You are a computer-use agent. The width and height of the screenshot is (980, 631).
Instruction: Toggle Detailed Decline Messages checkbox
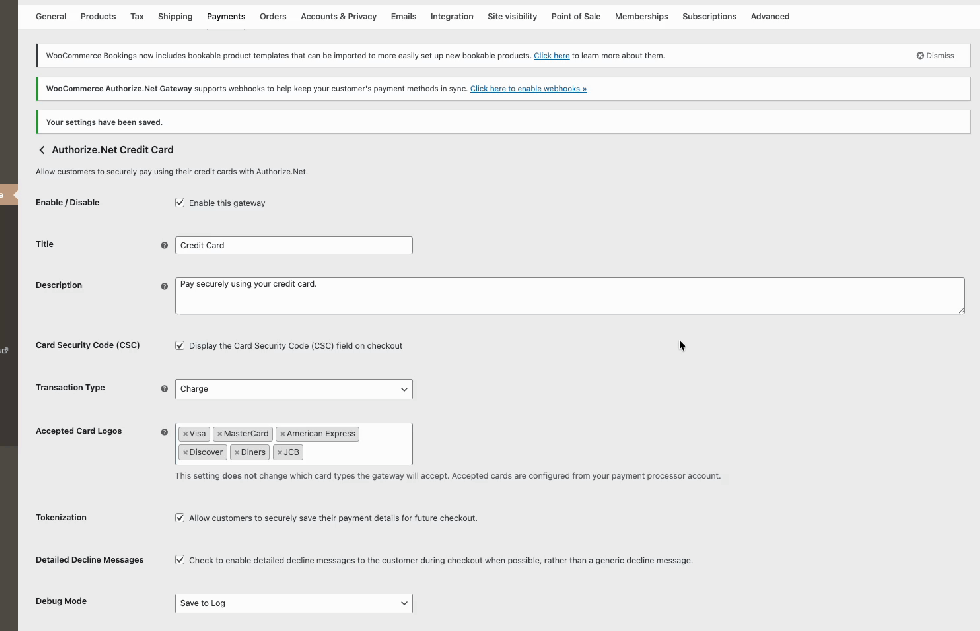(x=179, y=560)
